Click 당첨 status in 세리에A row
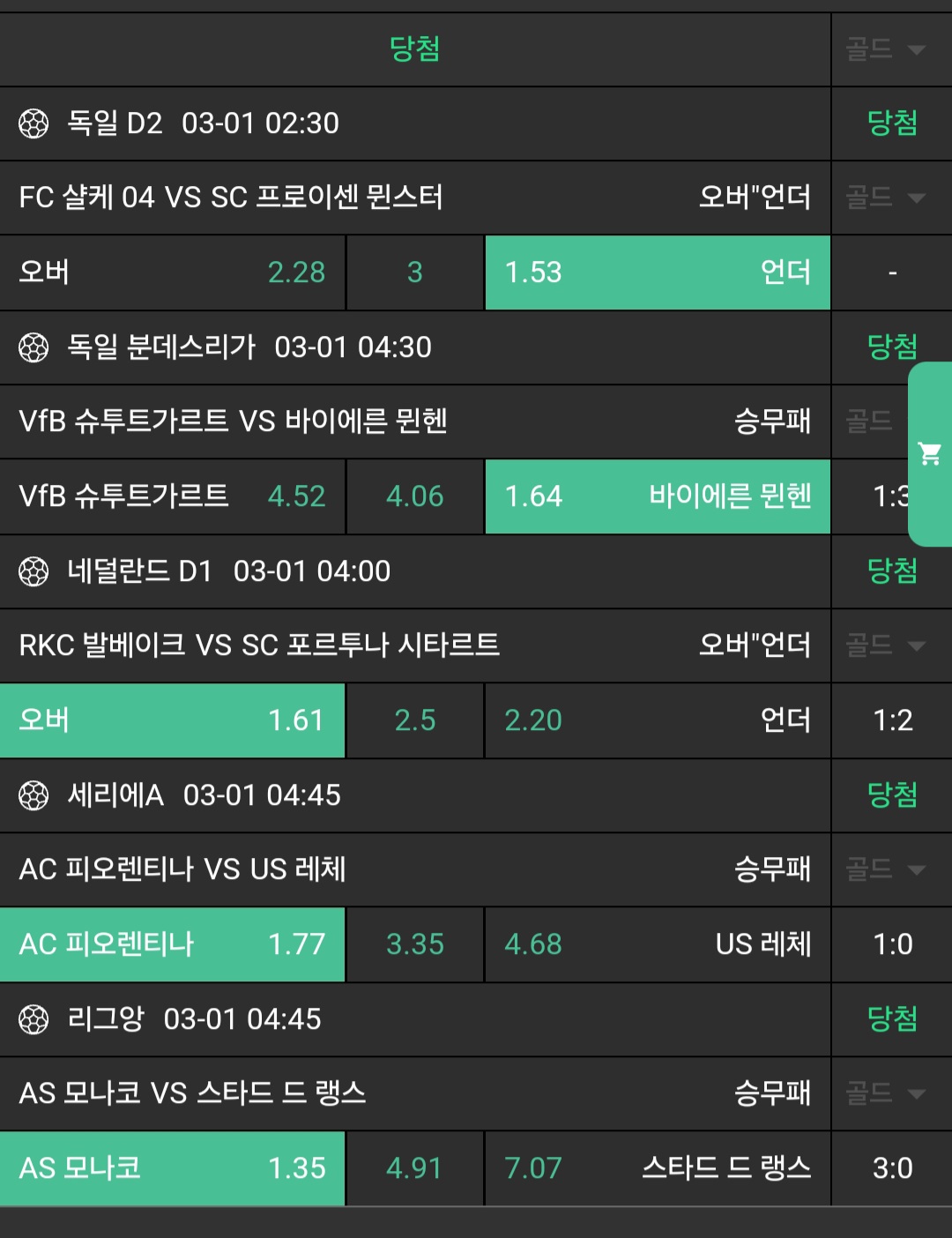 point(892,795)
